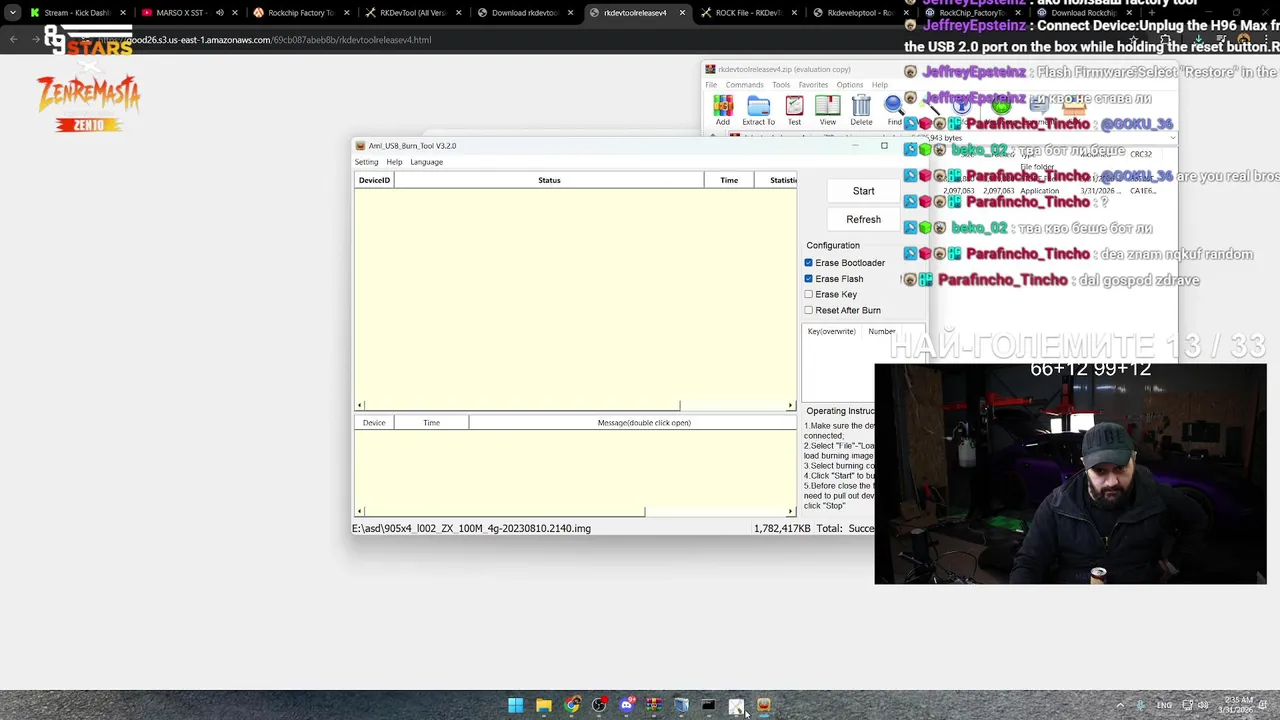Open Tools menu in WinRAR
Image resolution: width=1280 pixels, height=720 pixels.
(x=781, y=85)
